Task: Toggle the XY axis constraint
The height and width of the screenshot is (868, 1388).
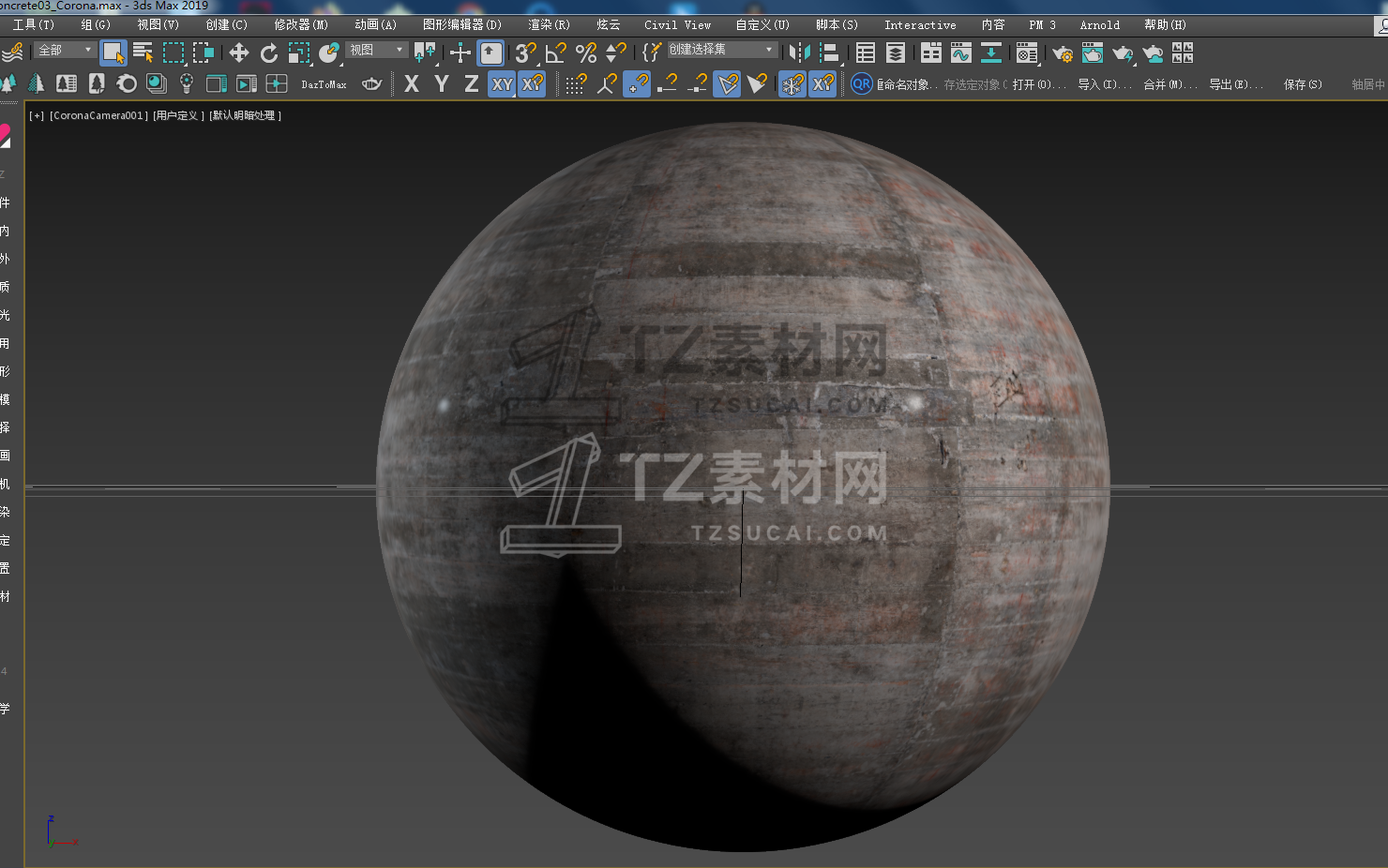Action: (503, 84)
